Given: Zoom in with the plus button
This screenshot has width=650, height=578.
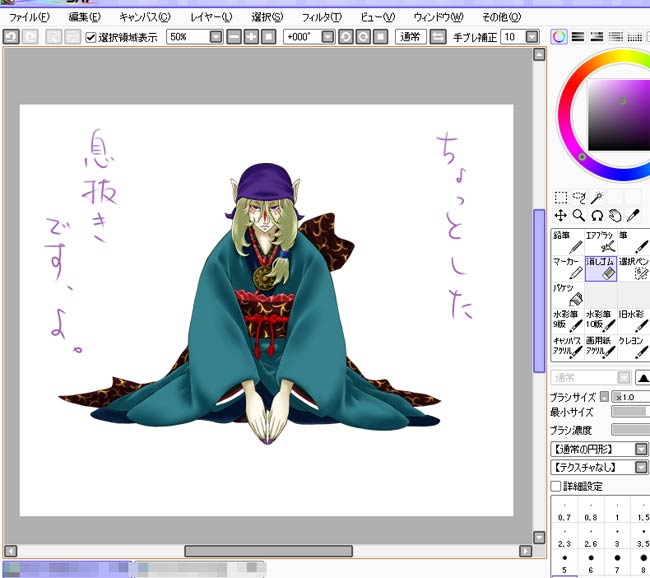Looking at the screenshot, I should (x=251, y=37).
